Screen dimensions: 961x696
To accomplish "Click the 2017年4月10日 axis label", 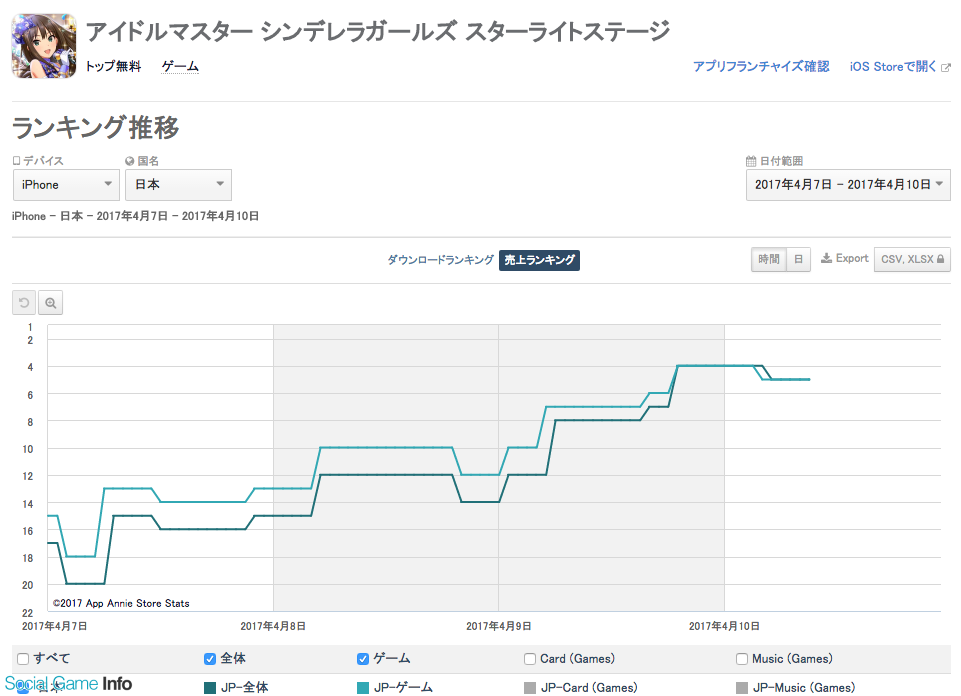I will point(724,626).
